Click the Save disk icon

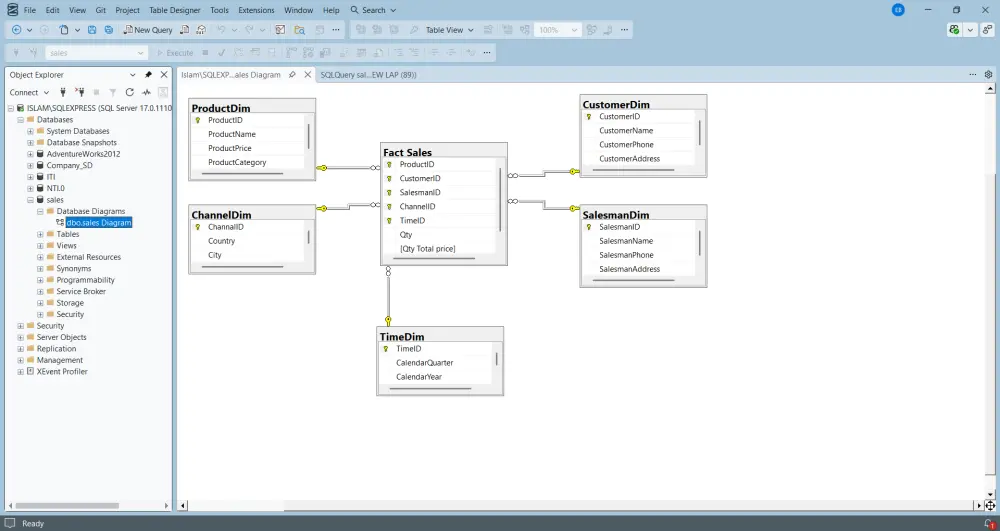tap(92, 30)
